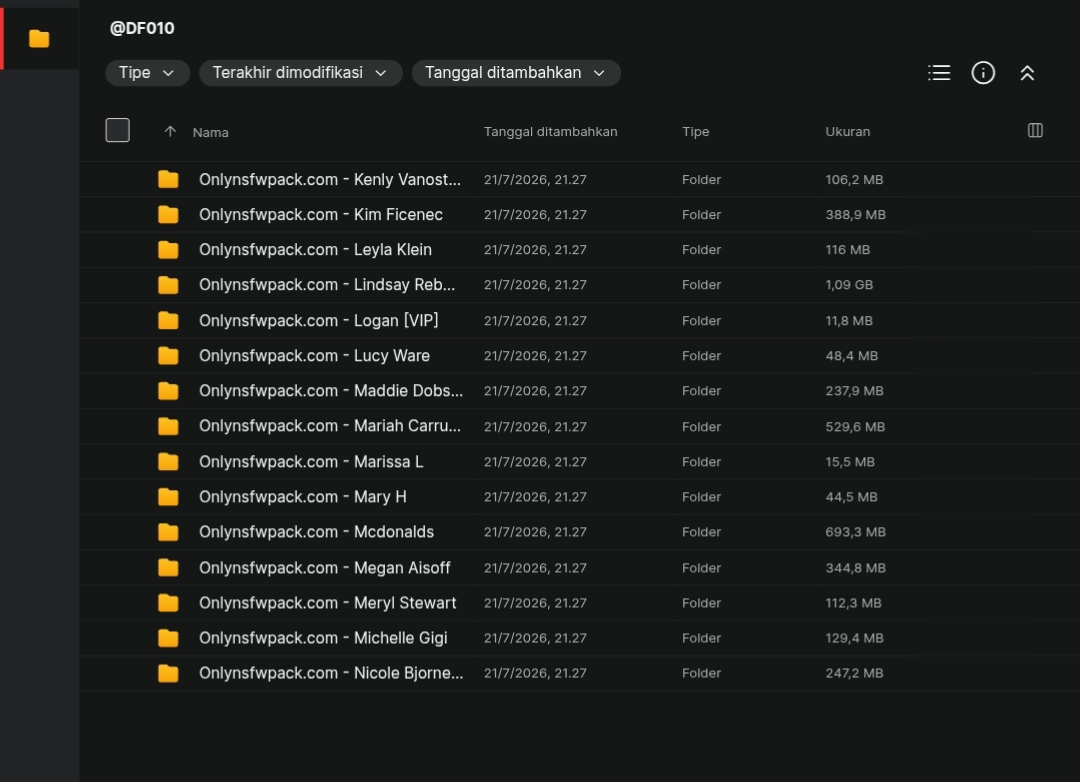The width and height of the screenshot is (1080, 782).
Task: Click the folder icon for the Meryl Stewart row
Action: 168,604
